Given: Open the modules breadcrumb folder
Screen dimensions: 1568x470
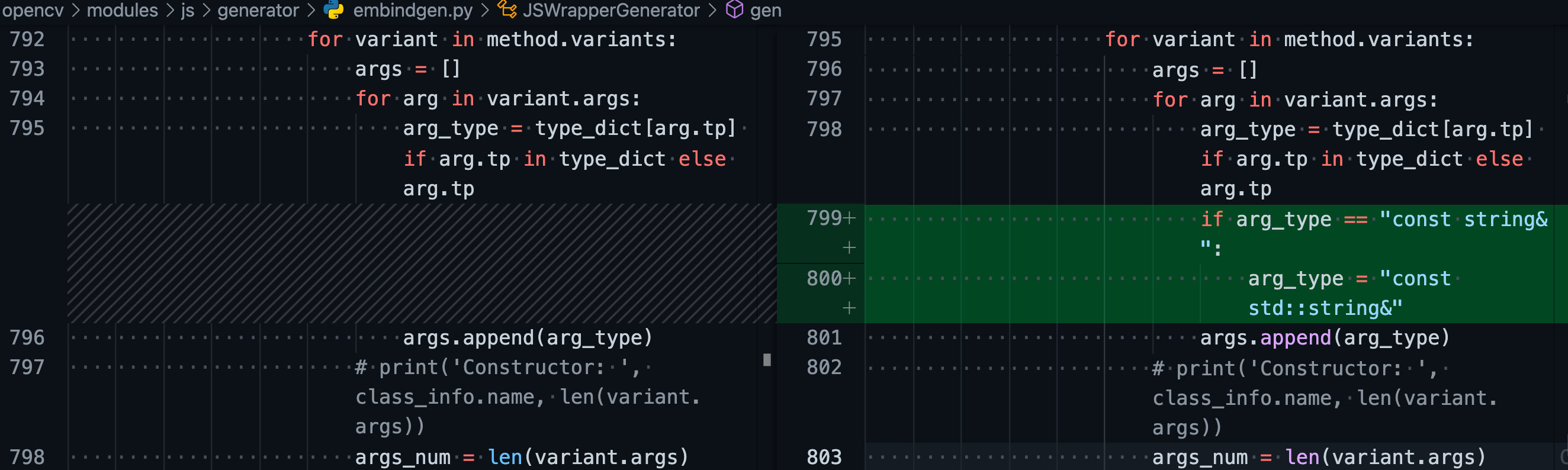Looking at the screenshot, I should pos(123,10).
